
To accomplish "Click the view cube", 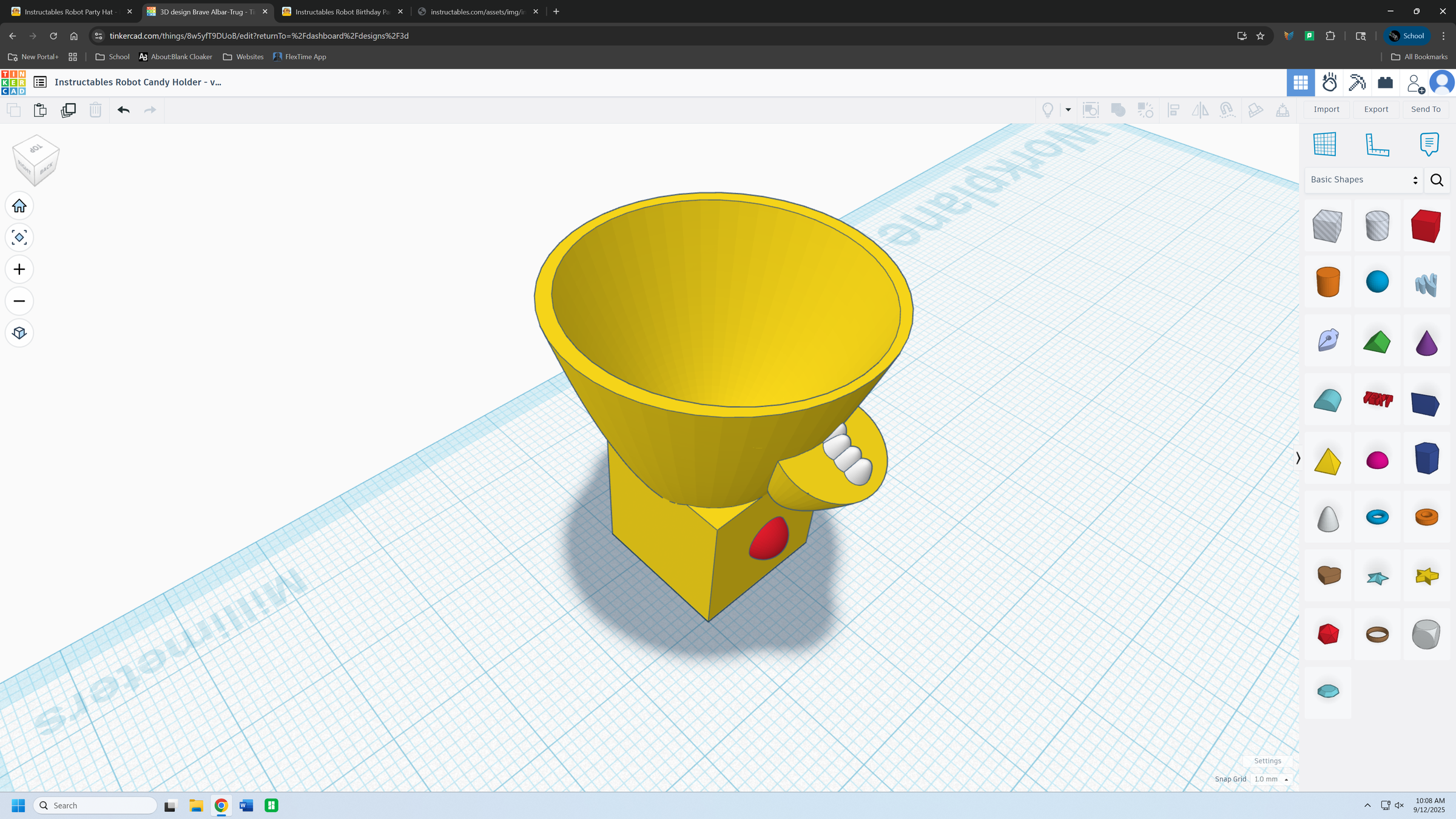I will point(36,160).
